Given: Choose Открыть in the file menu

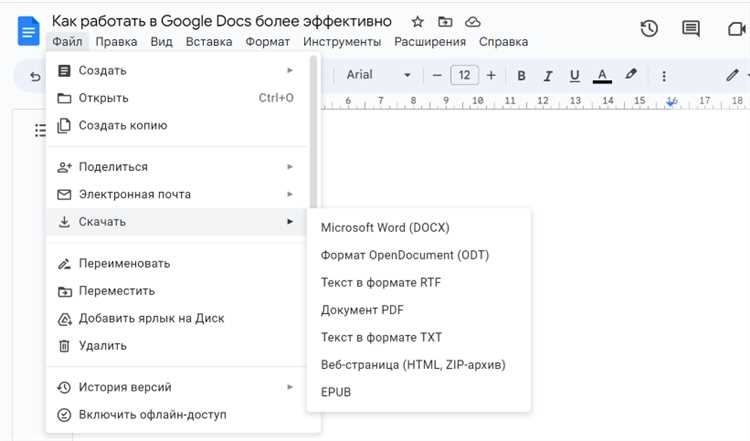Looking at the screenshot, I should point(176,98).
